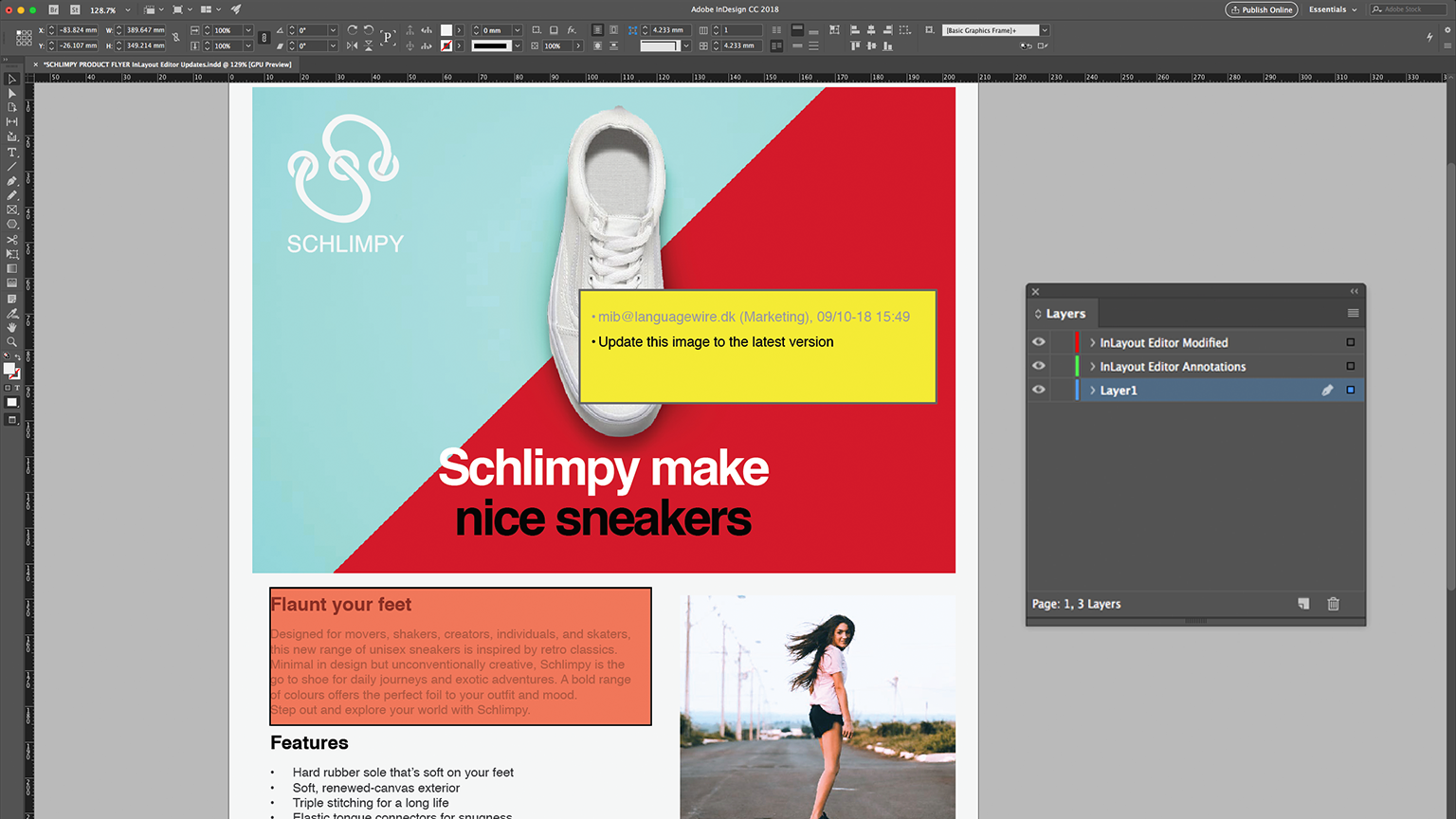Screen dimensions: 1456x819
Task: Hide the InLayout Editor Modified layer
Action: point(1038,341)
